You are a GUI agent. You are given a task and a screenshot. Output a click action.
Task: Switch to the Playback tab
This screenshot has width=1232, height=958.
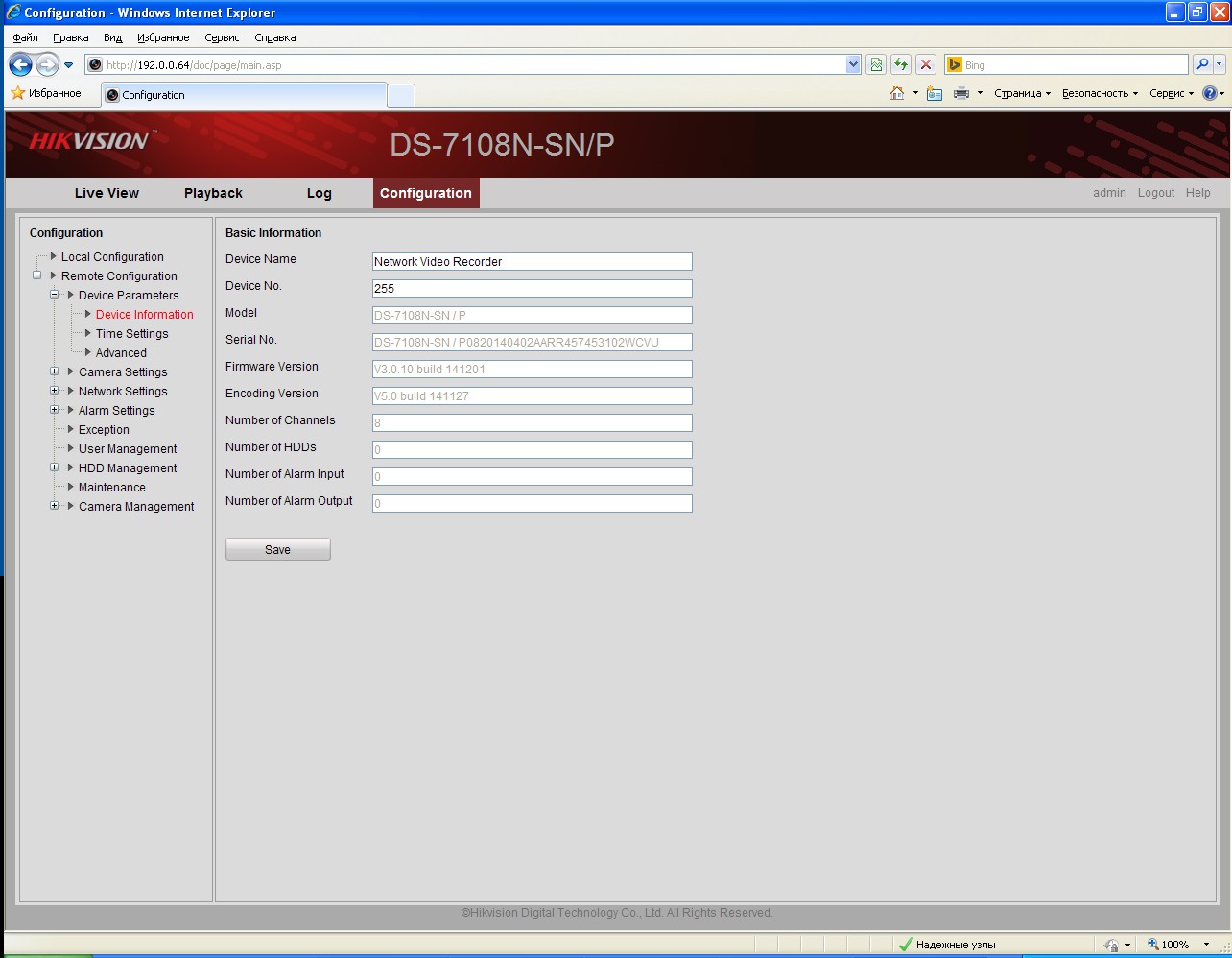pyautogui.click(x=213, y=193)
